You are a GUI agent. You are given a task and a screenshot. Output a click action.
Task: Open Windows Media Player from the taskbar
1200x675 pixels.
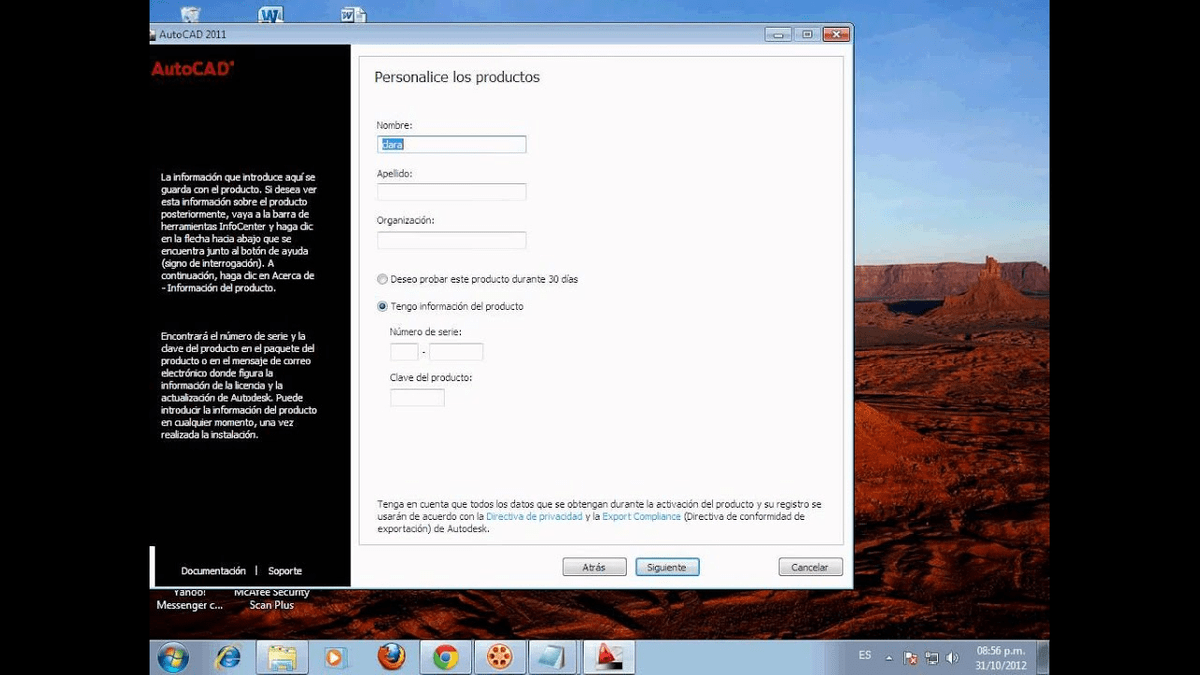(x=336, y=657)
